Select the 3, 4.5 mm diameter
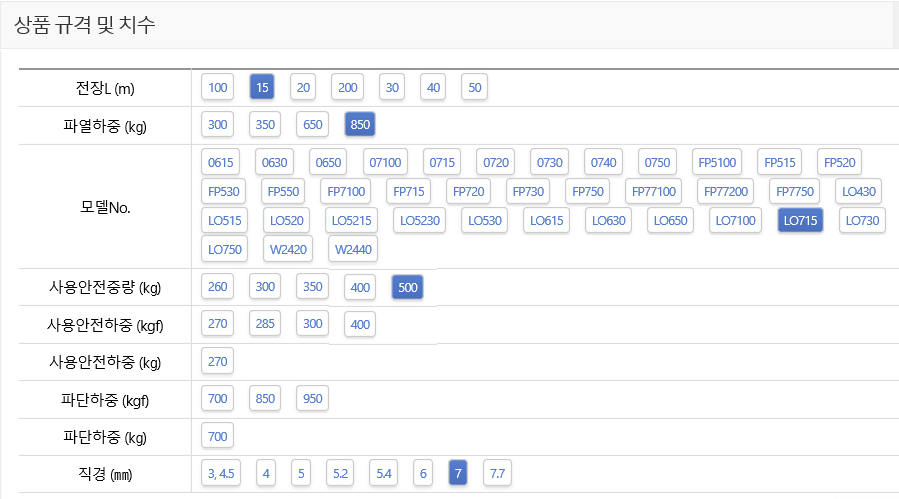899x499 pixels. click(221, 473)
